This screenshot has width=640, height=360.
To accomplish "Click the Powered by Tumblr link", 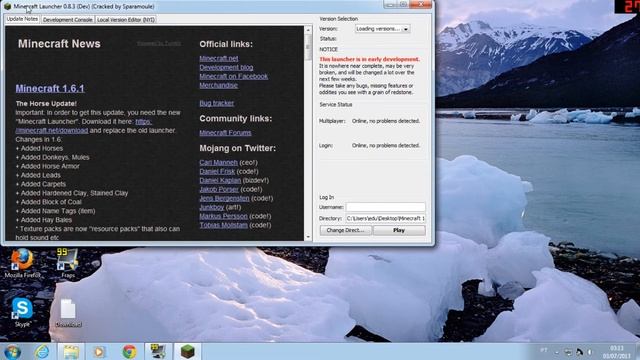I will click(x=159, y=43).
